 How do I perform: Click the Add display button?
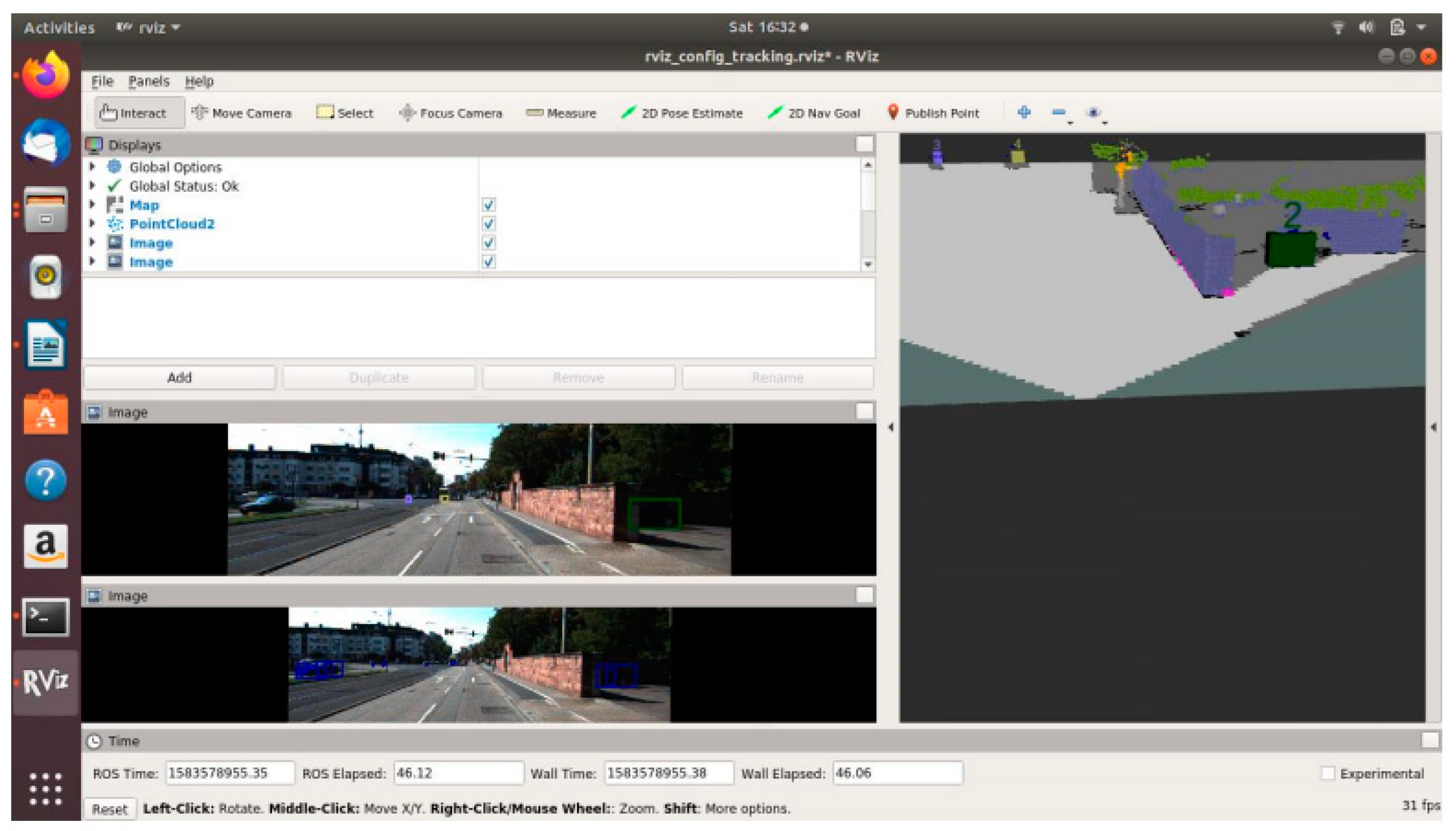click(179, 377)
